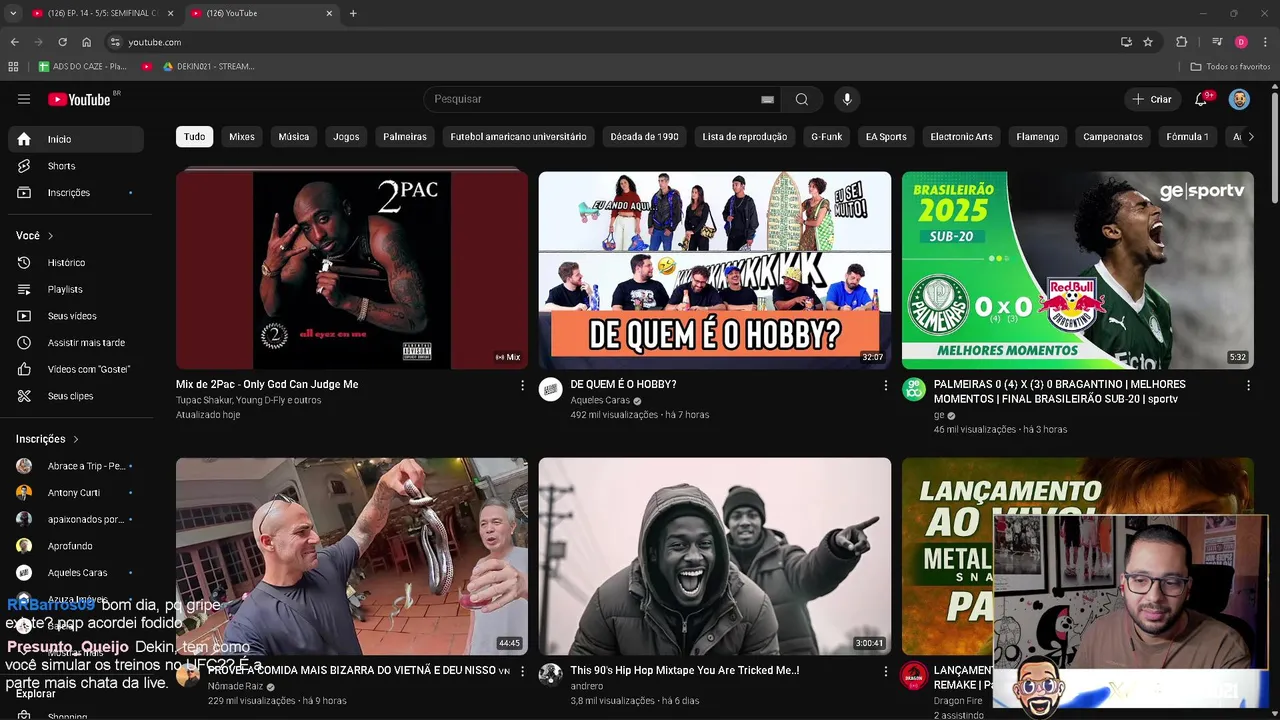The image size is (1280, 720).
Task: Open Seus clipes in sidebar
Action: [76, 396]
